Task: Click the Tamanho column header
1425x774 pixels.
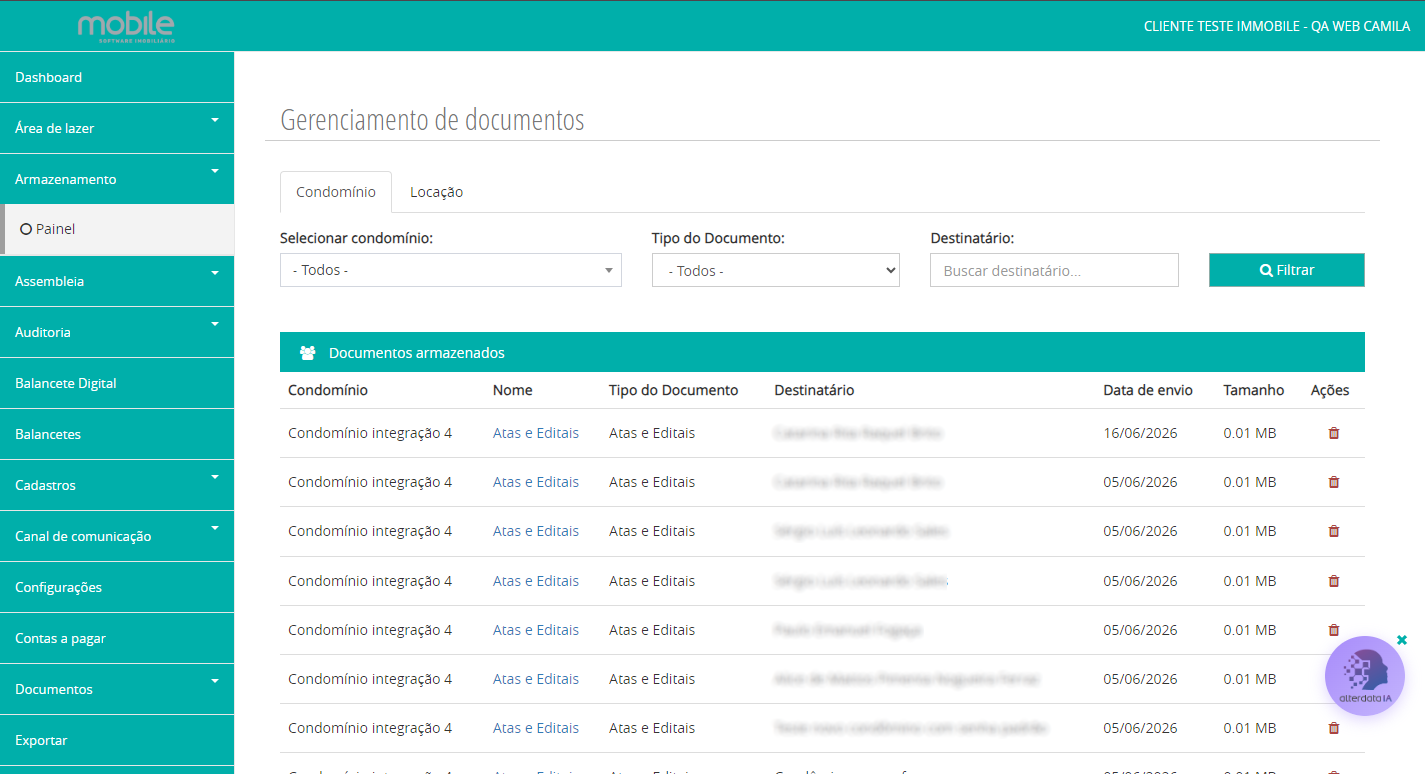Action: point(1254,390)
